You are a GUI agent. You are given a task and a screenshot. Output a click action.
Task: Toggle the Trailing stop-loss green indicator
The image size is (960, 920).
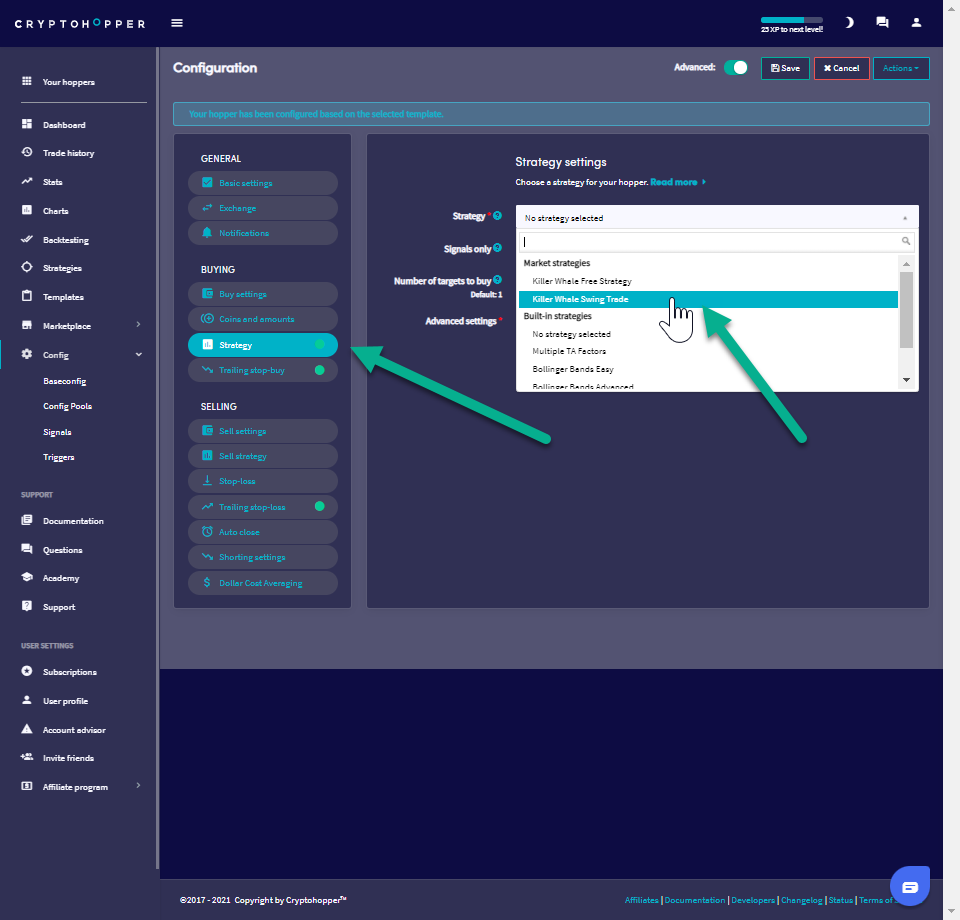click(x=320, y=507)
